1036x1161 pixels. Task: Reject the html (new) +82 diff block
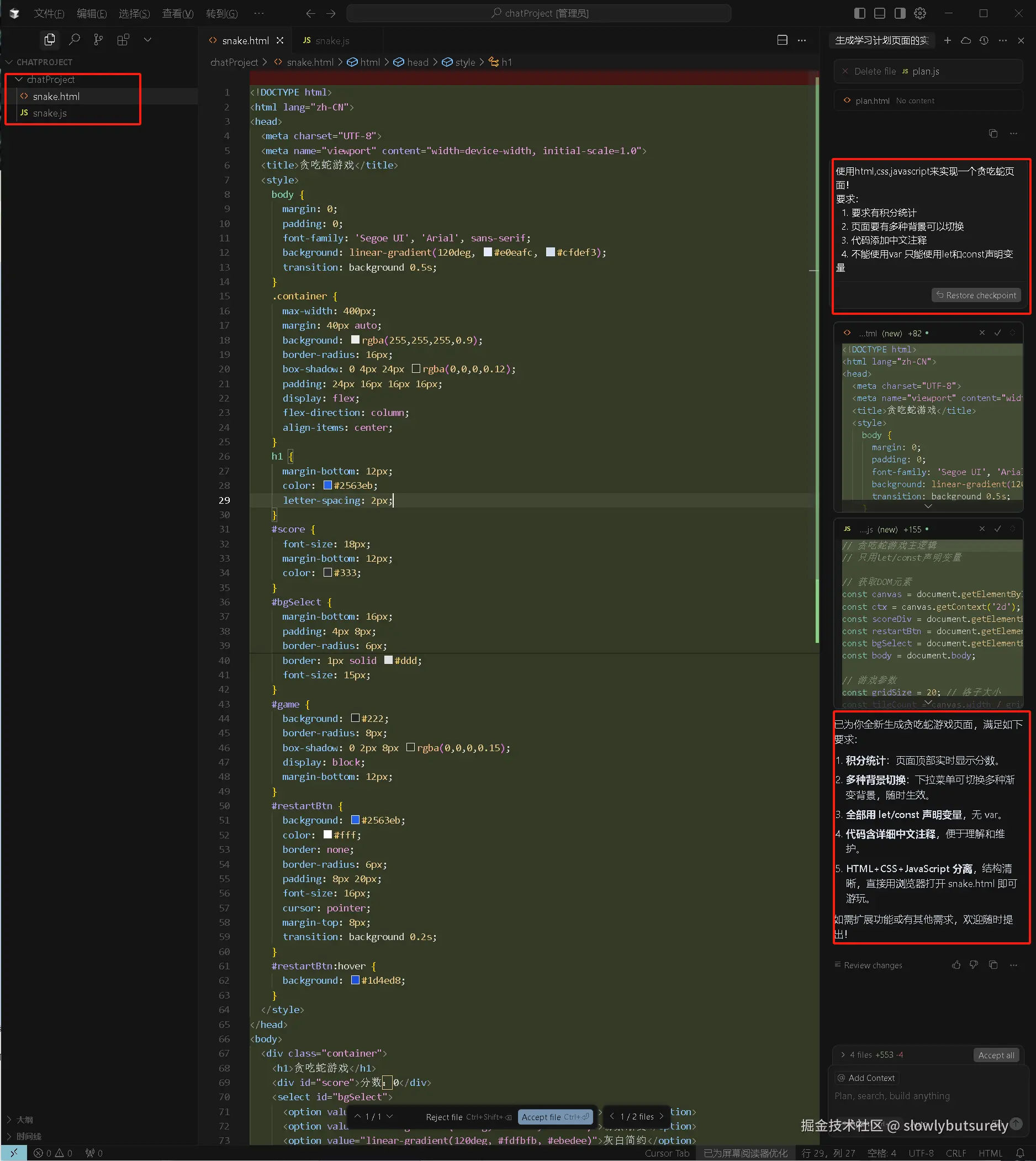click(x=982, y=333)
